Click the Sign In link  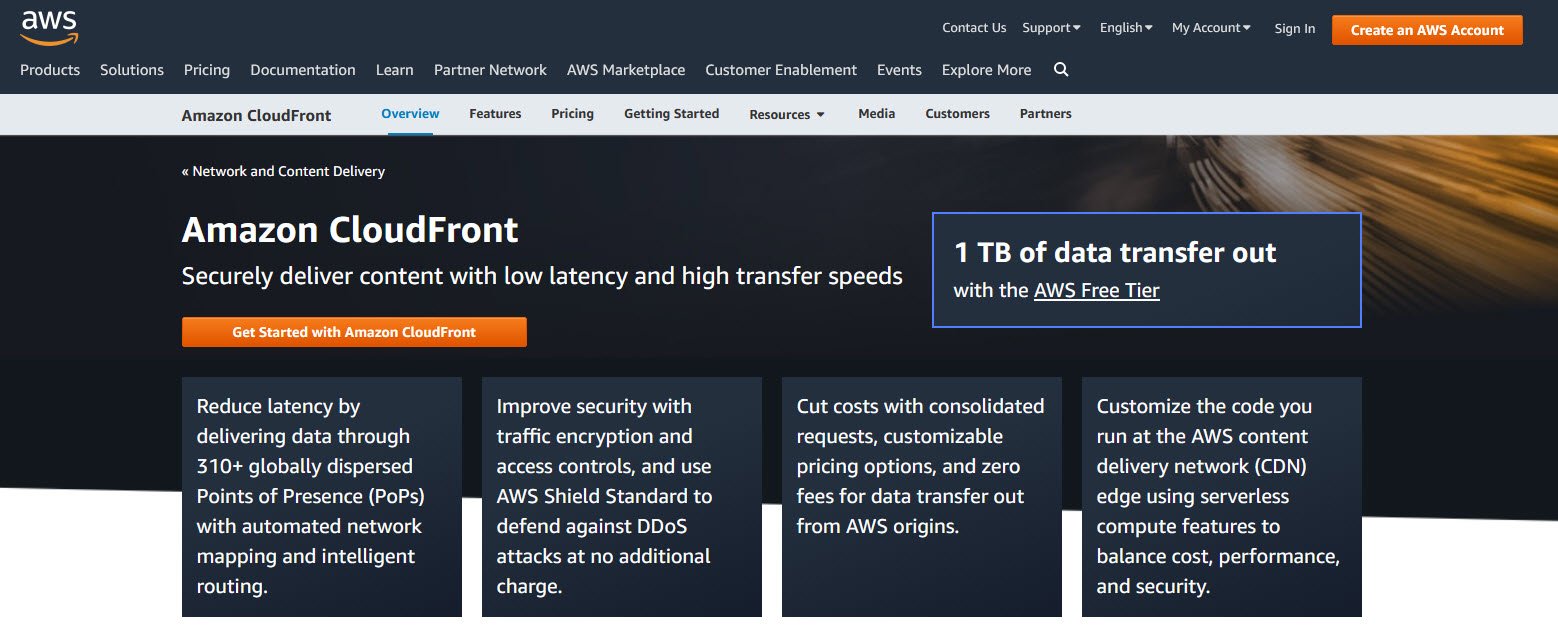pos(1295,29)
